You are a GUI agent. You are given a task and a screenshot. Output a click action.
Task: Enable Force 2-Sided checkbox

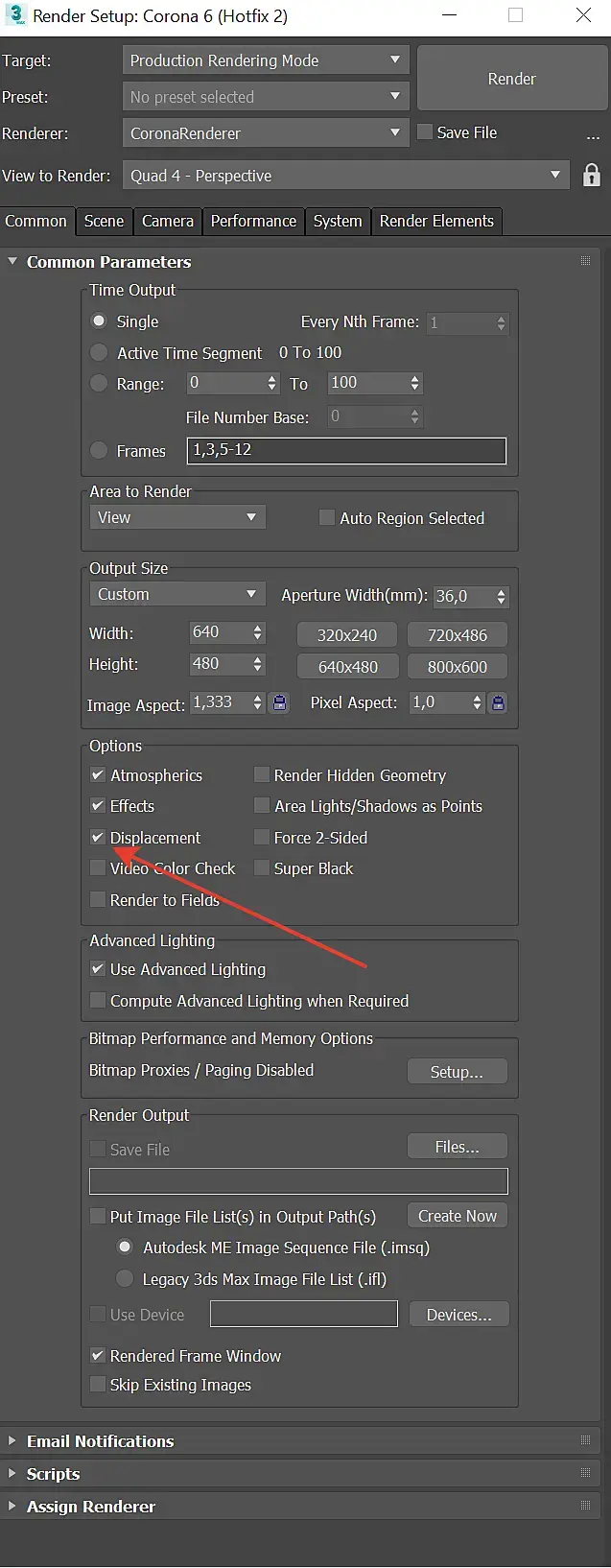(x=261, y=837)
